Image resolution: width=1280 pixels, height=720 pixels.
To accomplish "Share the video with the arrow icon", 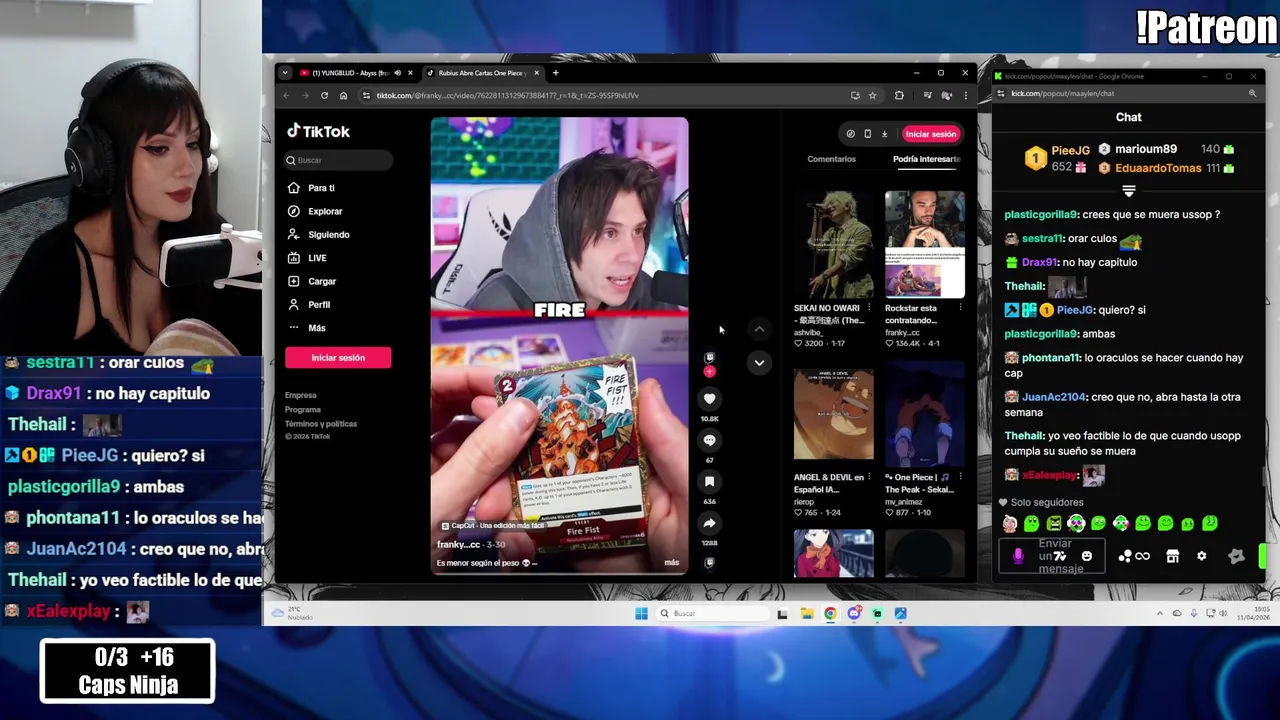I will (x=709, y=523).
